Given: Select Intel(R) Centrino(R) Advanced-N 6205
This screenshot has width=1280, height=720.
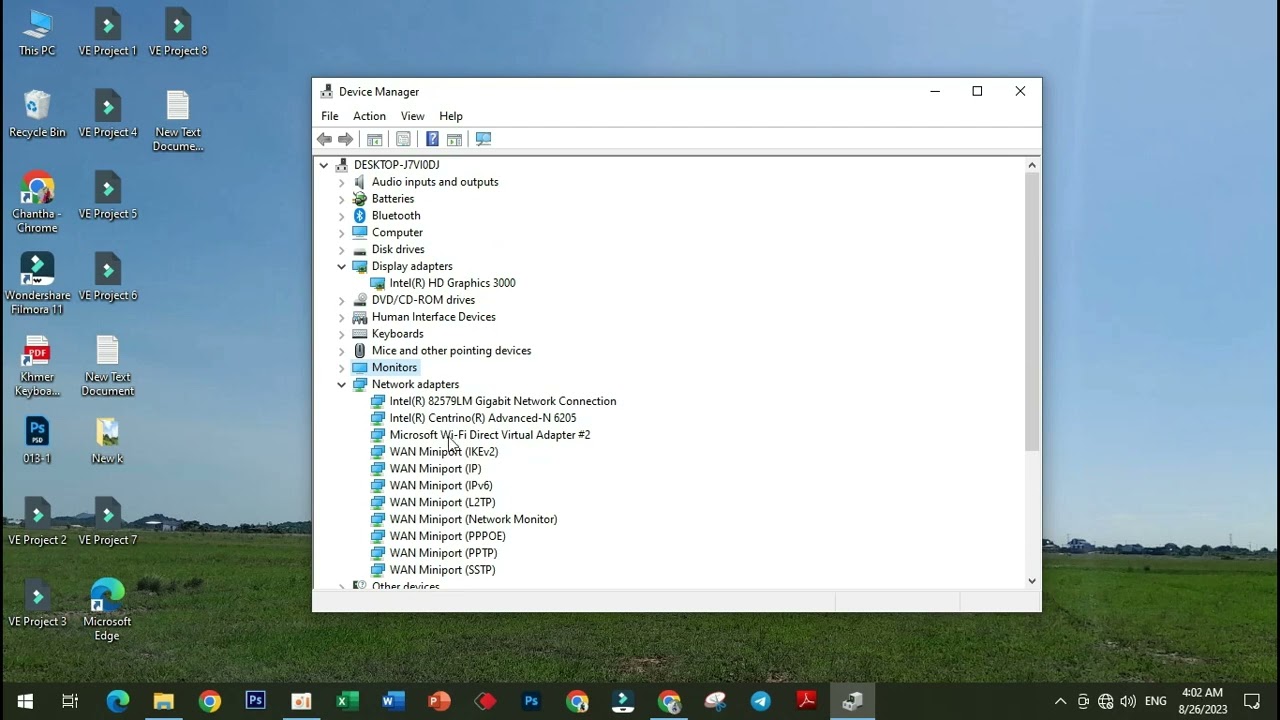Looking at the screenshot, I should point(482,418).
